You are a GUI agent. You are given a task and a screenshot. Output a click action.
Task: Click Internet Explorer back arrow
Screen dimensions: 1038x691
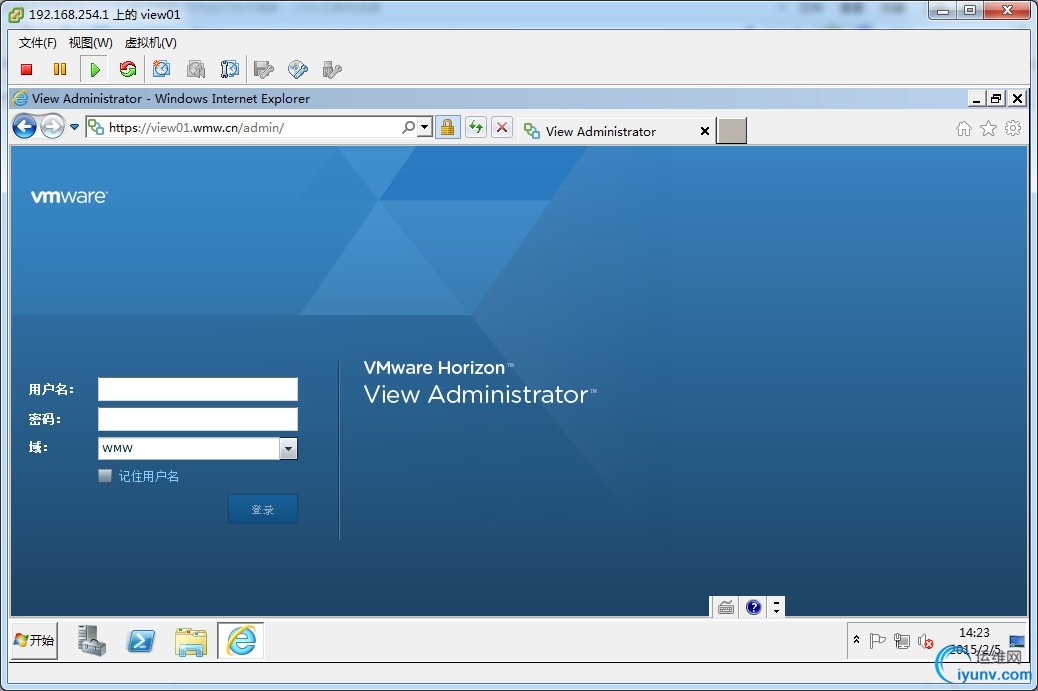click(24, 126)
